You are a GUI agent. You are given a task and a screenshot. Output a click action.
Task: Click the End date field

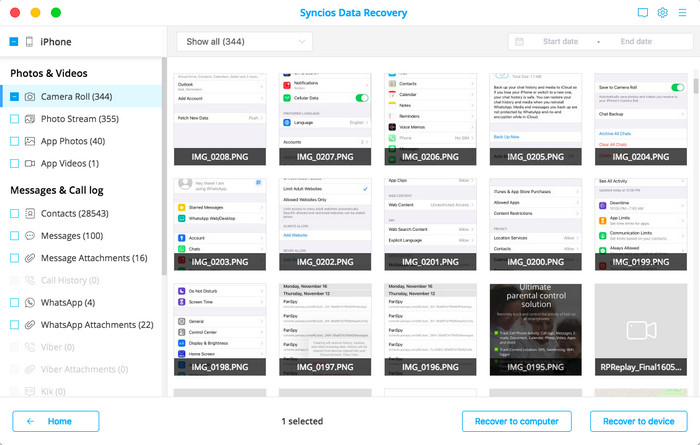pyautogui.click(x=636, y=42)
